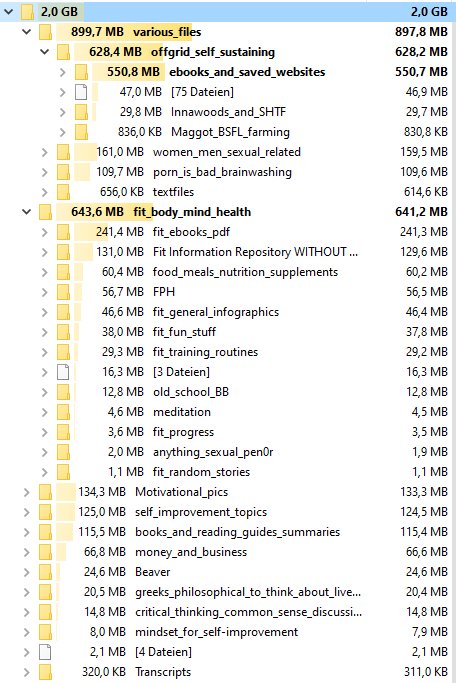Collapse the fit_body_mind_health folder chevron

[27, 212]
